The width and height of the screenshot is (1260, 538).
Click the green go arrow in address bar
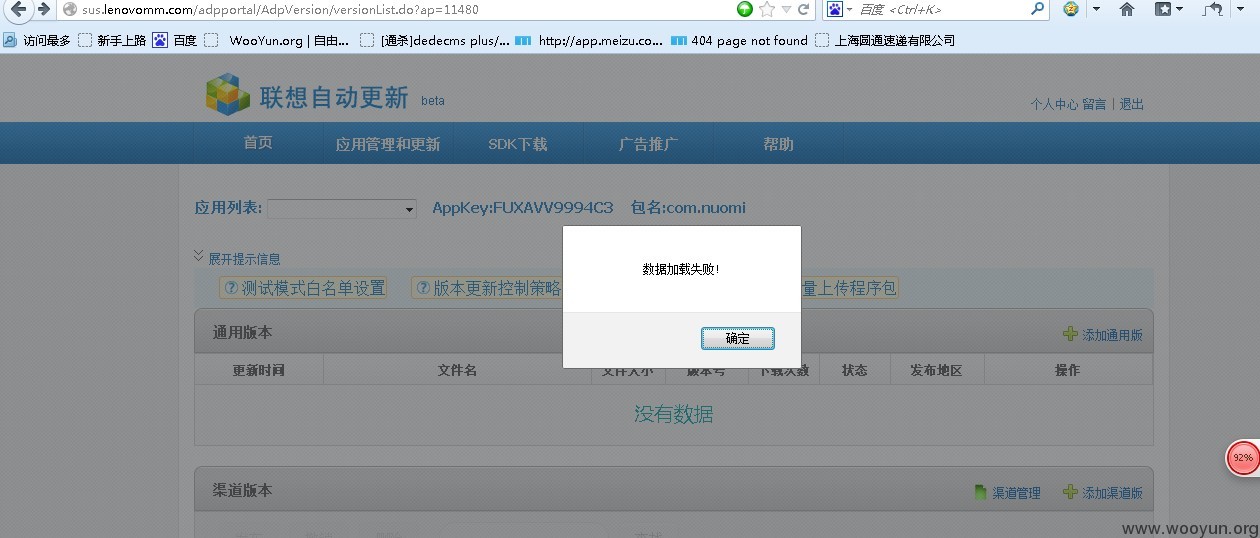pos(745,9)
